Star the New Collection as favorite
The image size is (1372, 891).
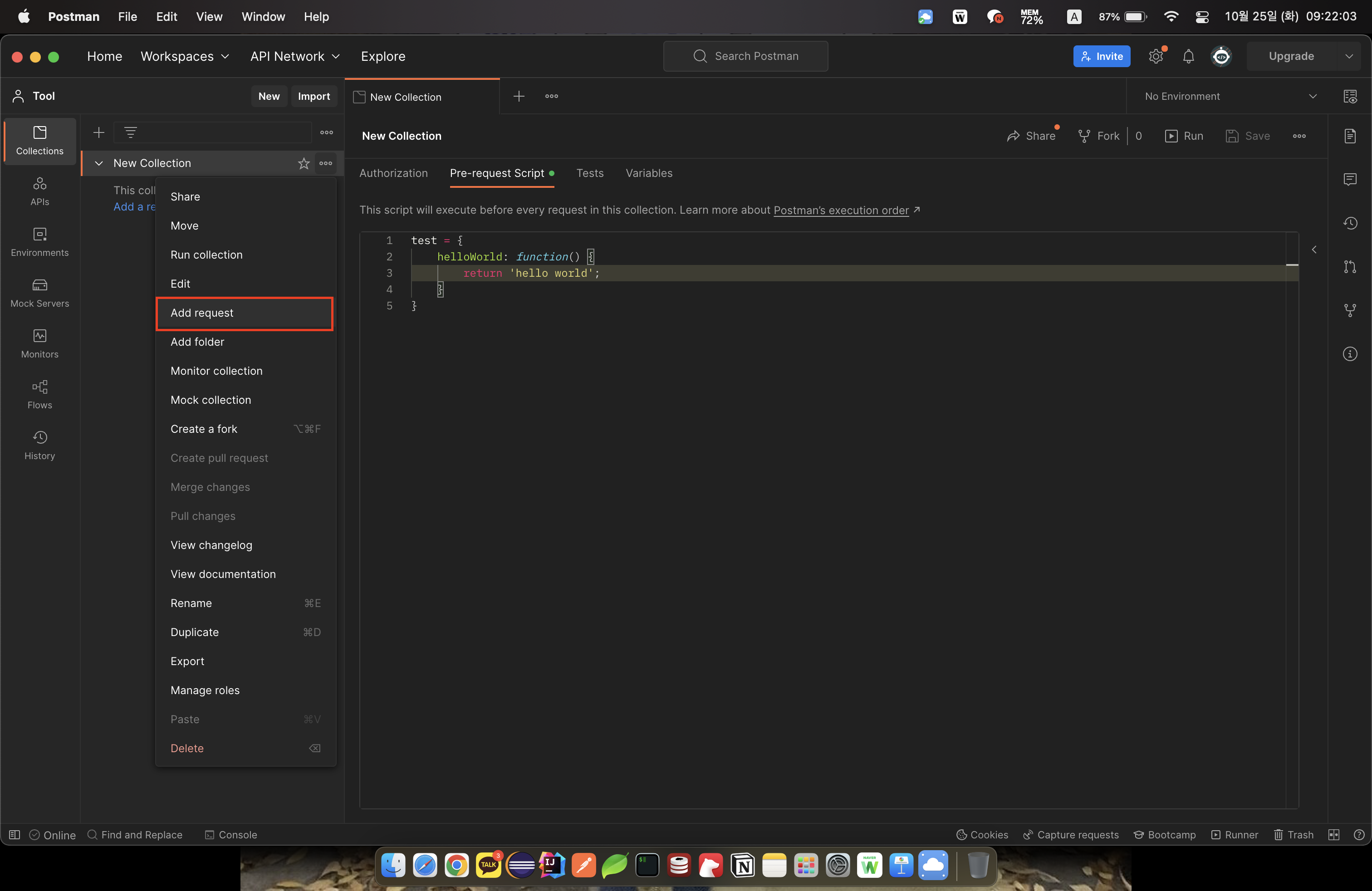[304, 163]
